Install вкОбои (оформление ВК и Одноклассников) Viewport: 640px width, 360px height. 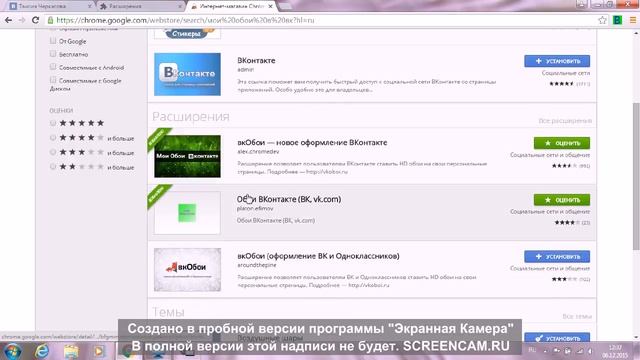tap(557, 256)
